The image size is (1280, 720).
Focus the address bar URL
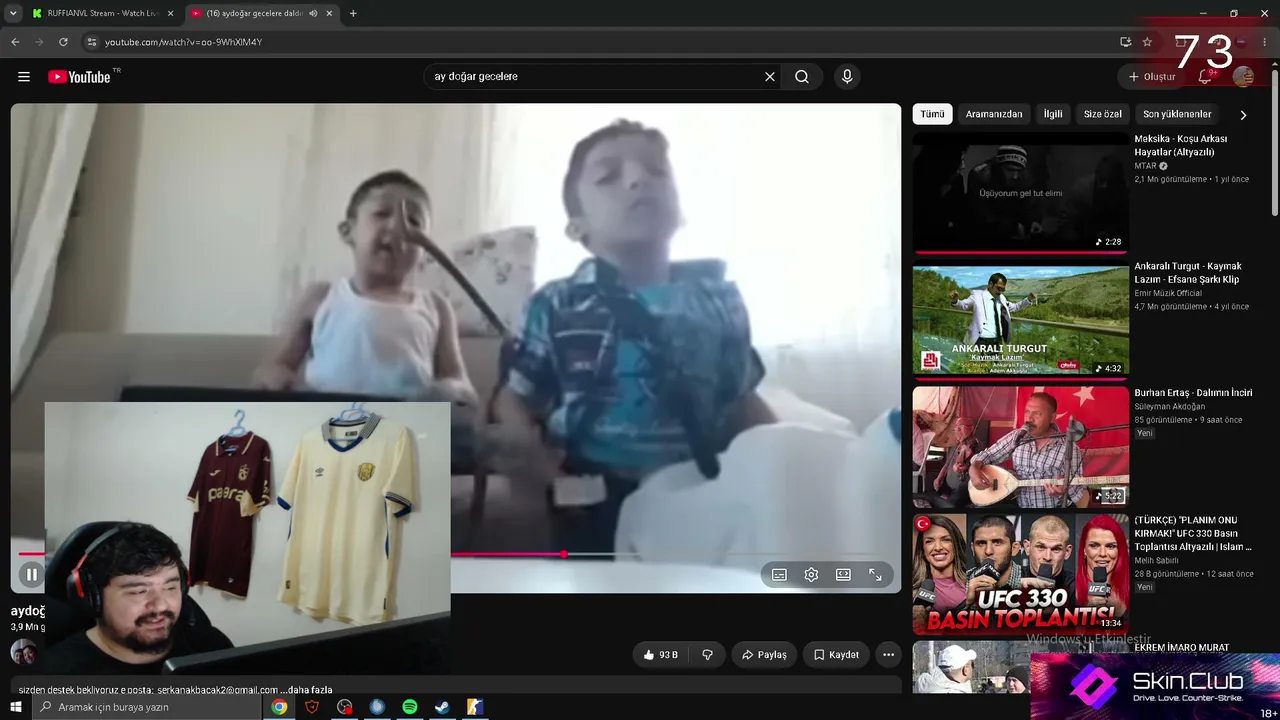click(x=183, y=42)
